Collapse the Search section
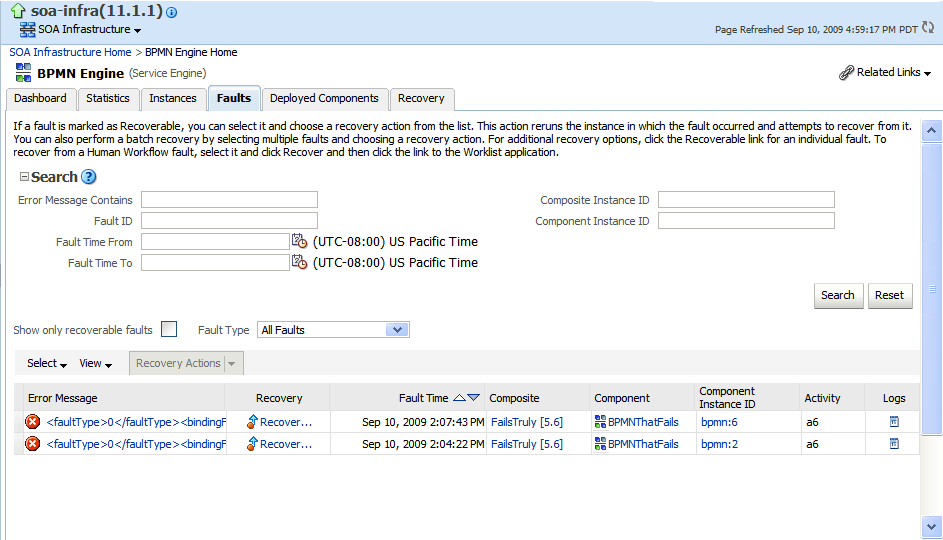The width and height of the screenshot is (943, 540). (24, 176)
